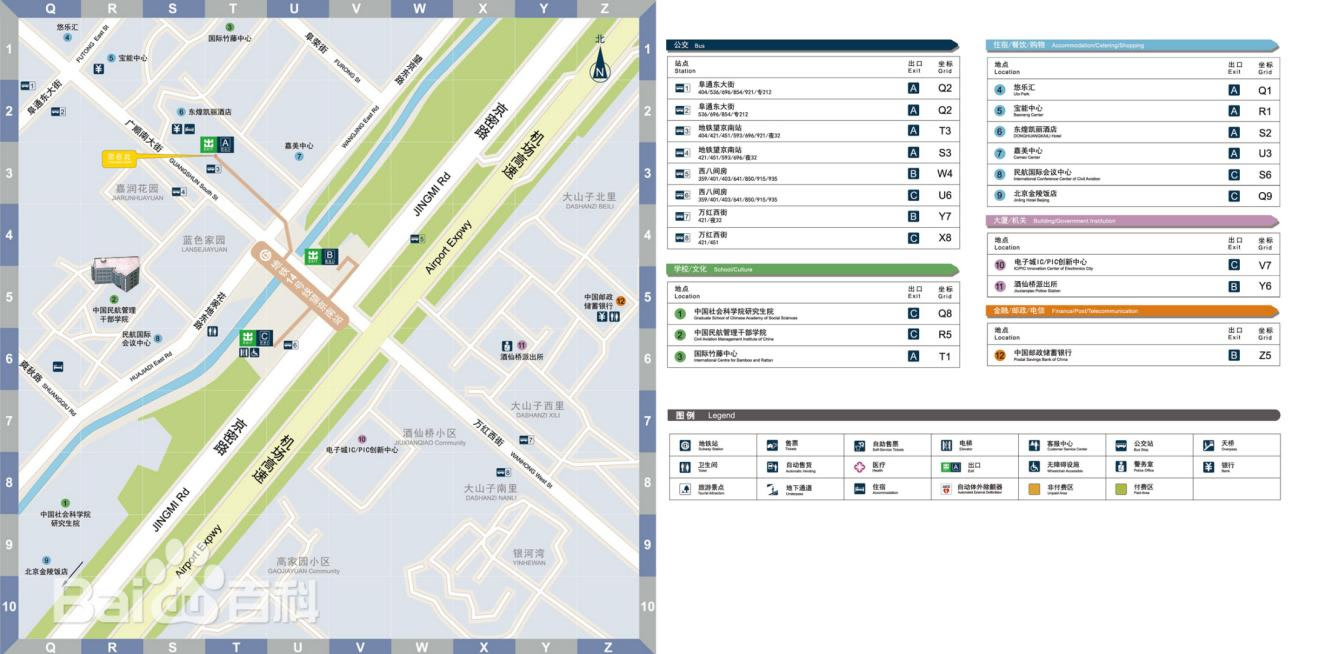Pick the green Paid Area swatch

coord(1123,489)
